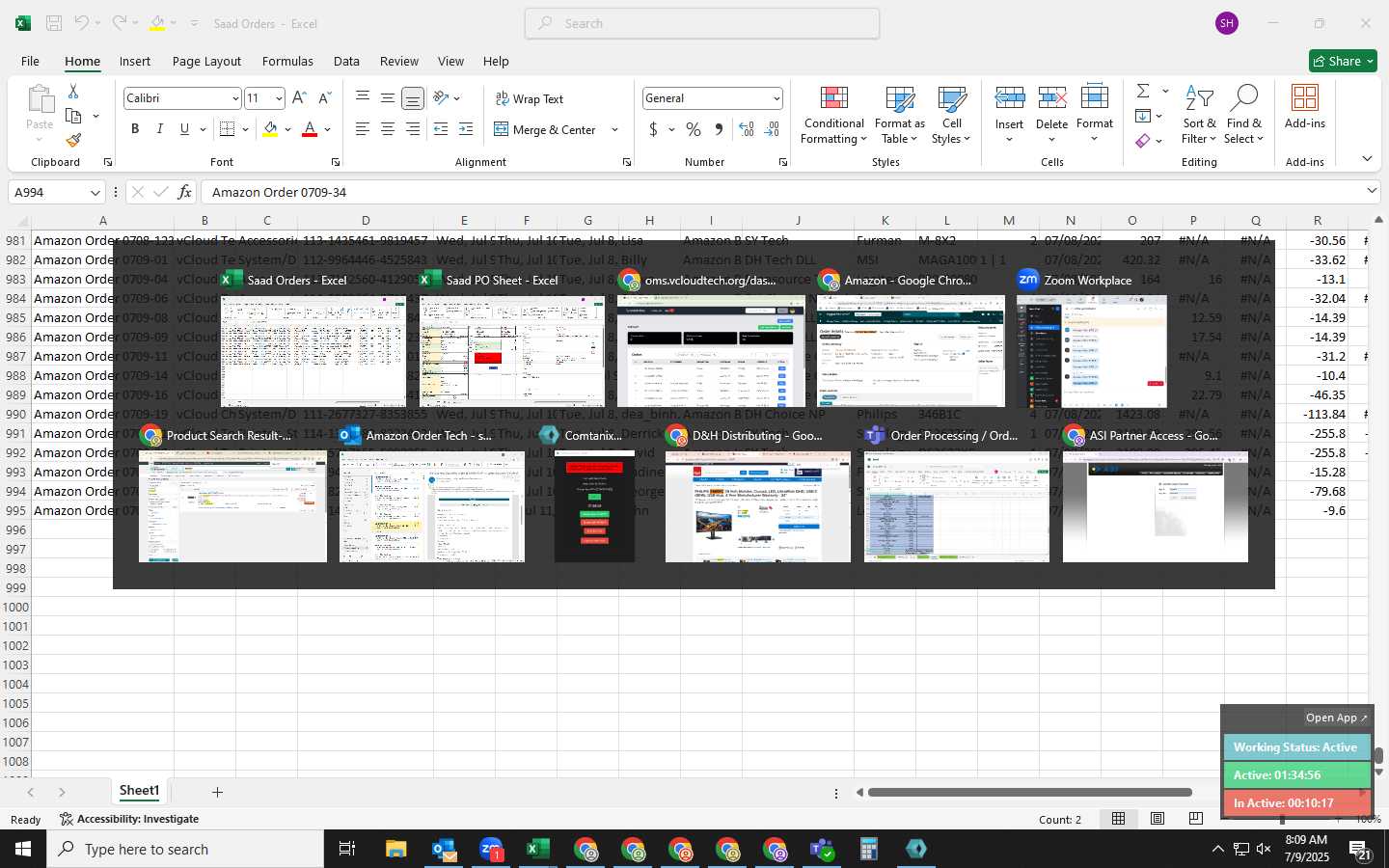Click the orientation angle text icon

pyautogui.click(x=442, y=98)
